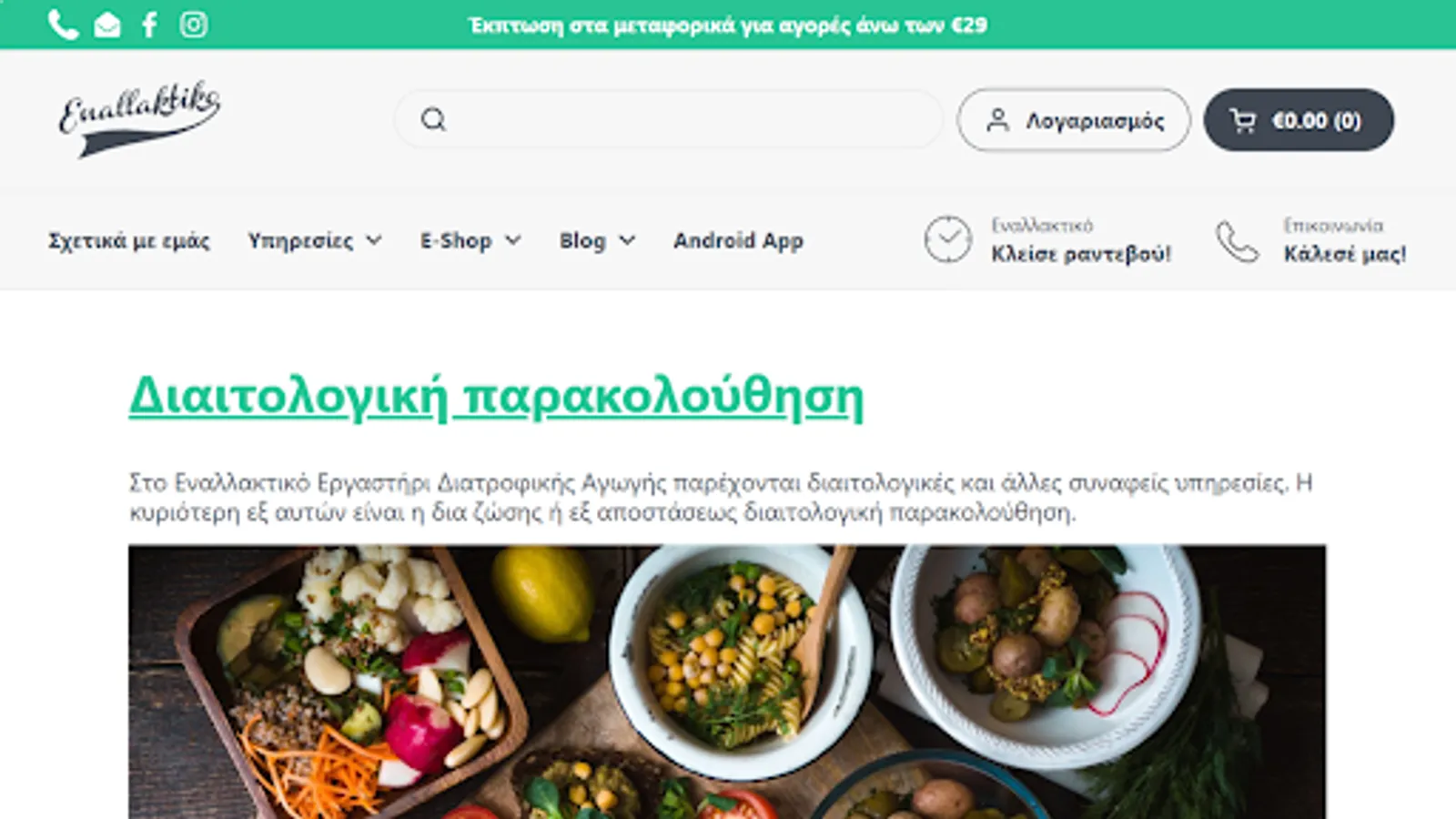The image size is (1456, 819).
Task: Open the email envelope icon
Action: click(107, 25)
